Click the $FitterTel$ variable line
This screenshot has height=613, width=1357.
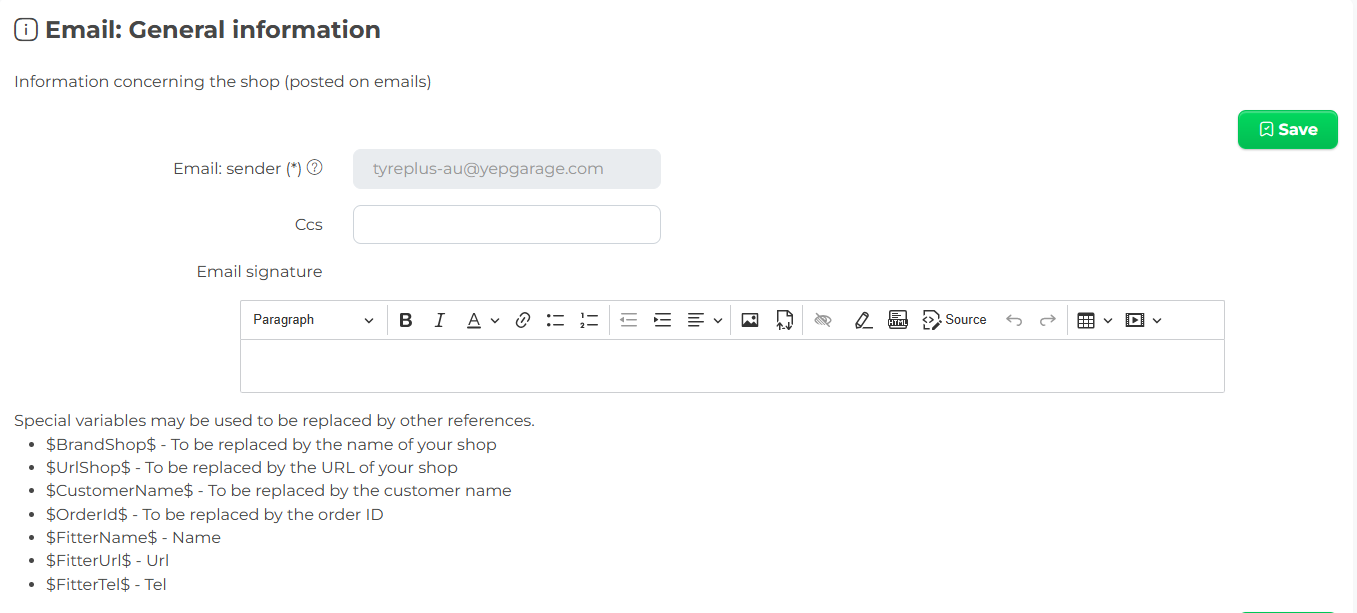(x=106, y=584)
